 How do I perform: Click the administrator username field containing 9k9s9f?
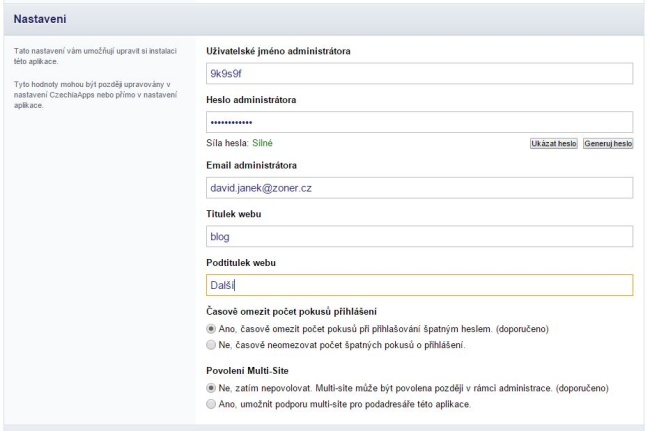(420, 74)
